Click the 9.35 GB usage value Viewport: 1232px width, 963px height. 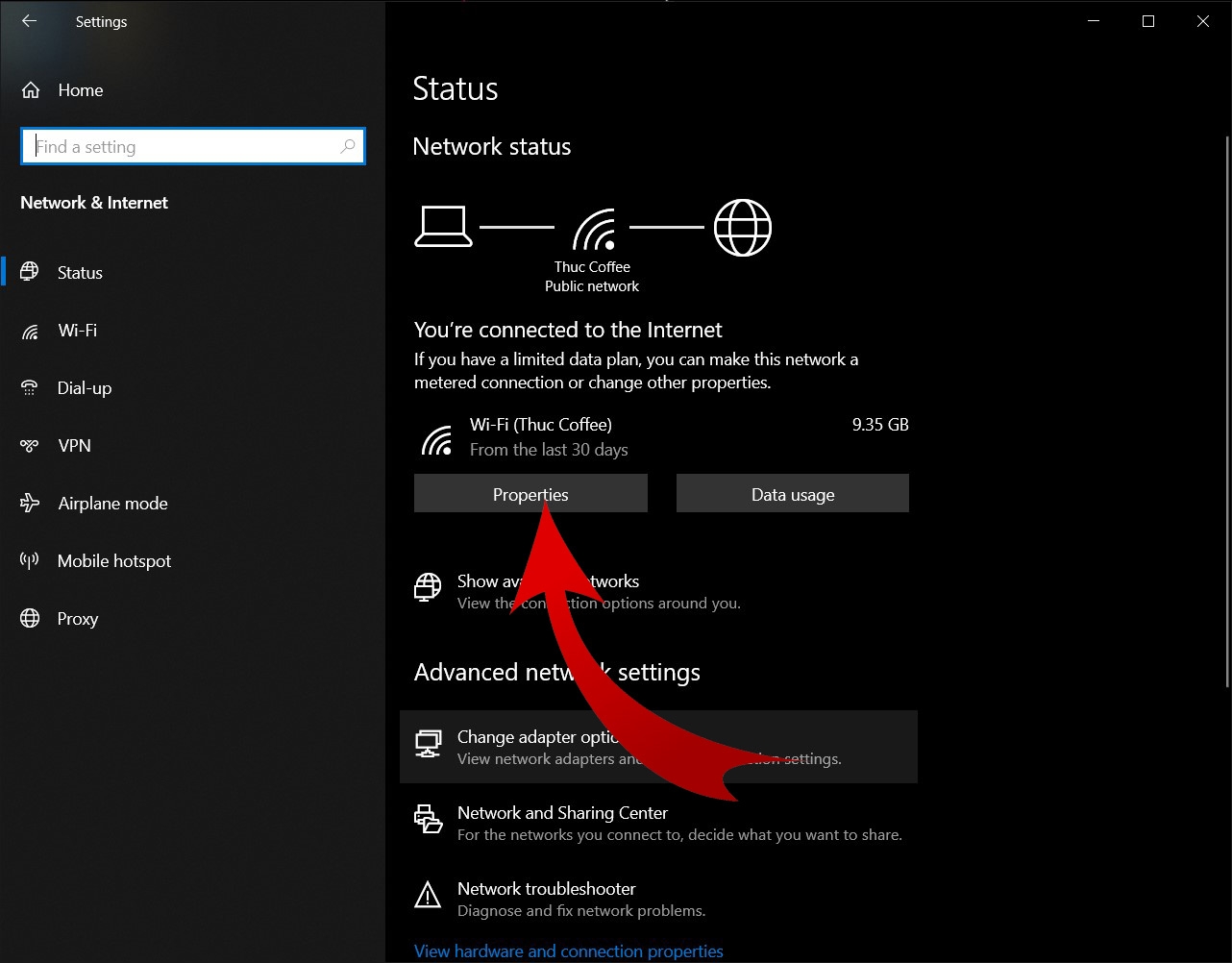(880, 425)
